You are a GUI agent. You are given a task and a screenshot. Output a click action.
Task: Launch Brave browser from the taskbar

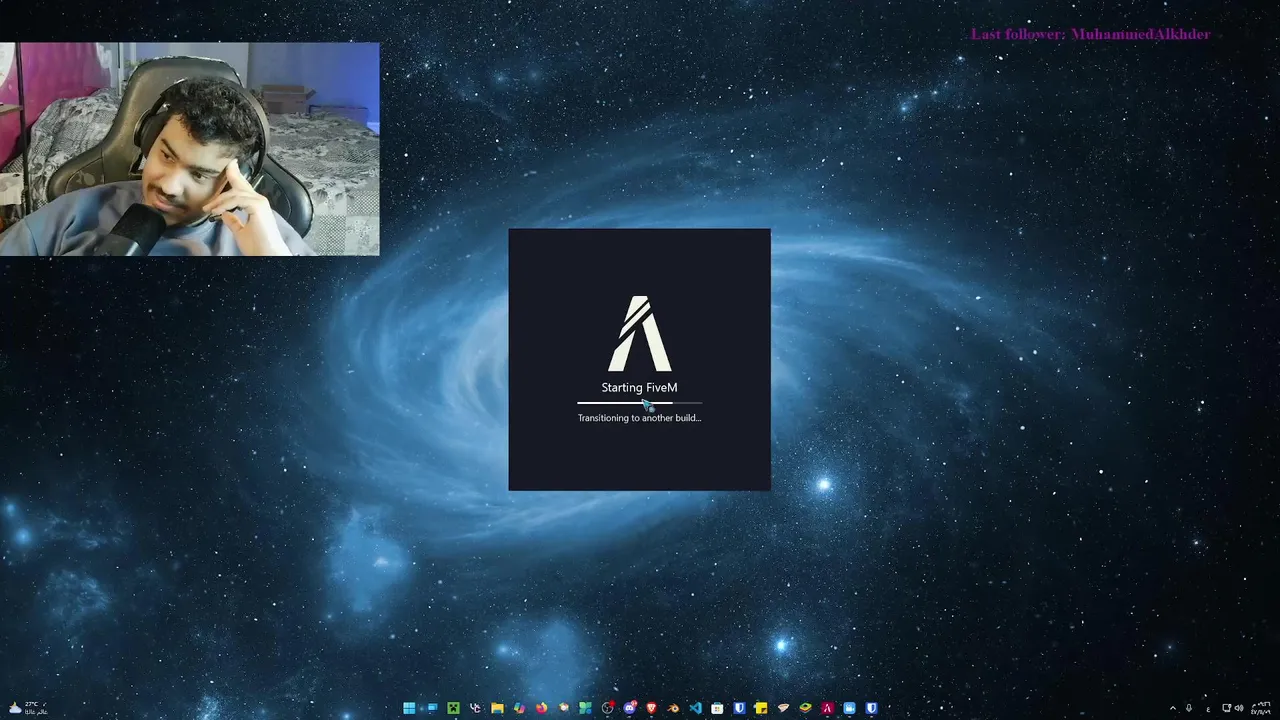coord(651,708)
